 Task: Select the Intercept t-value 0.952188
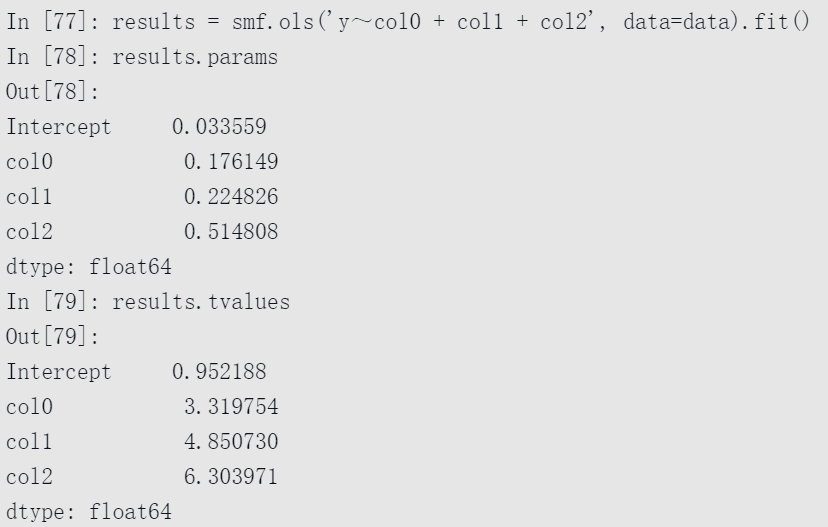click(219, 371)
